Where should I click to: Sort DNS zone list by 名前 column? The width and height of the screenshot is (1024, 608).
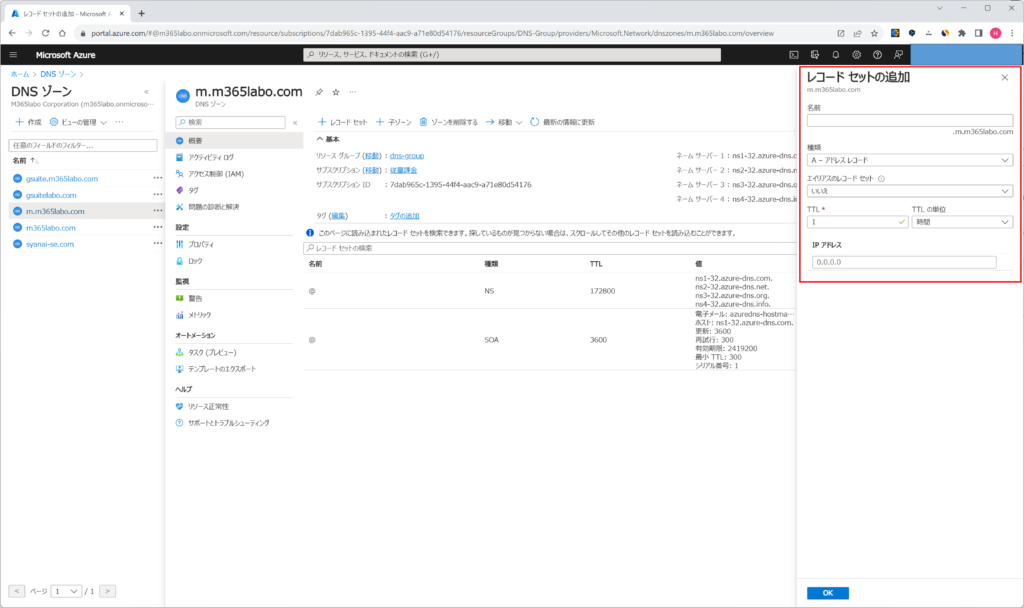25,161
